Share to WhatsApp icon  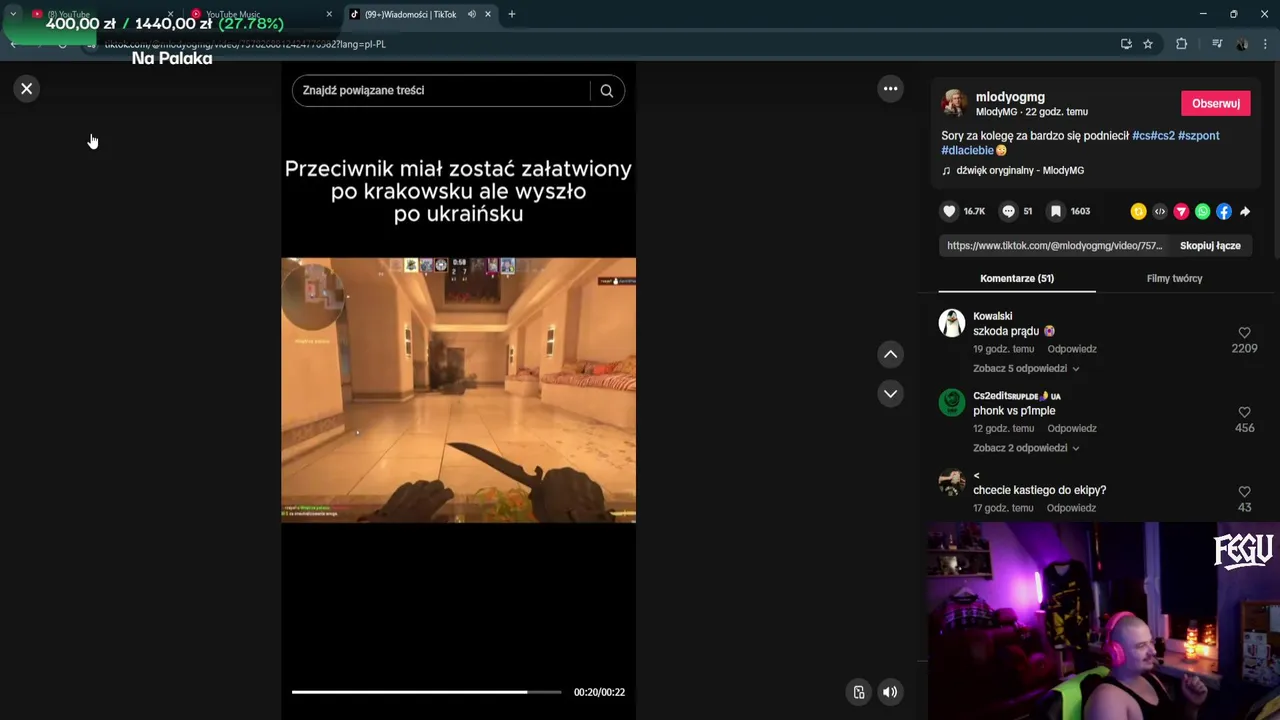click(1202, 211)
